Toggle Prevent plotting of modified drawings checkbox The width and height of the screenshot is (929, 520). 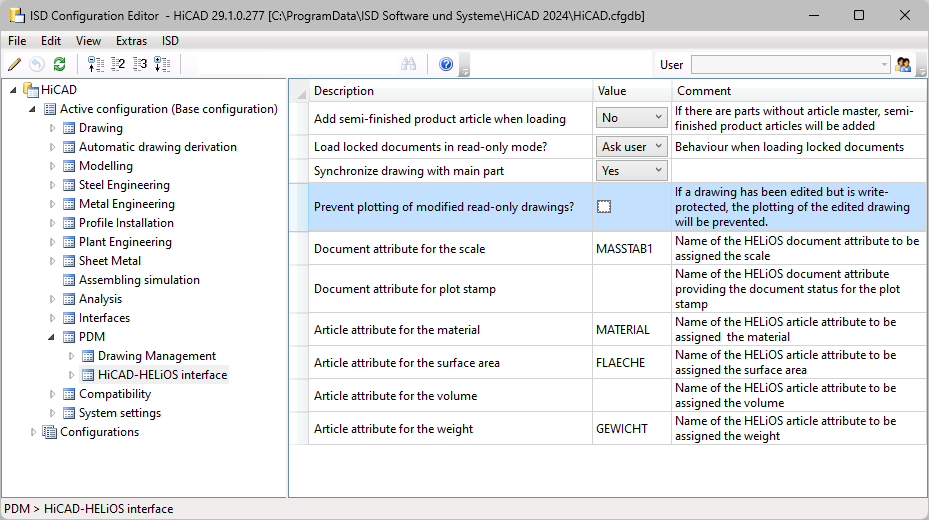coord(604,207)
